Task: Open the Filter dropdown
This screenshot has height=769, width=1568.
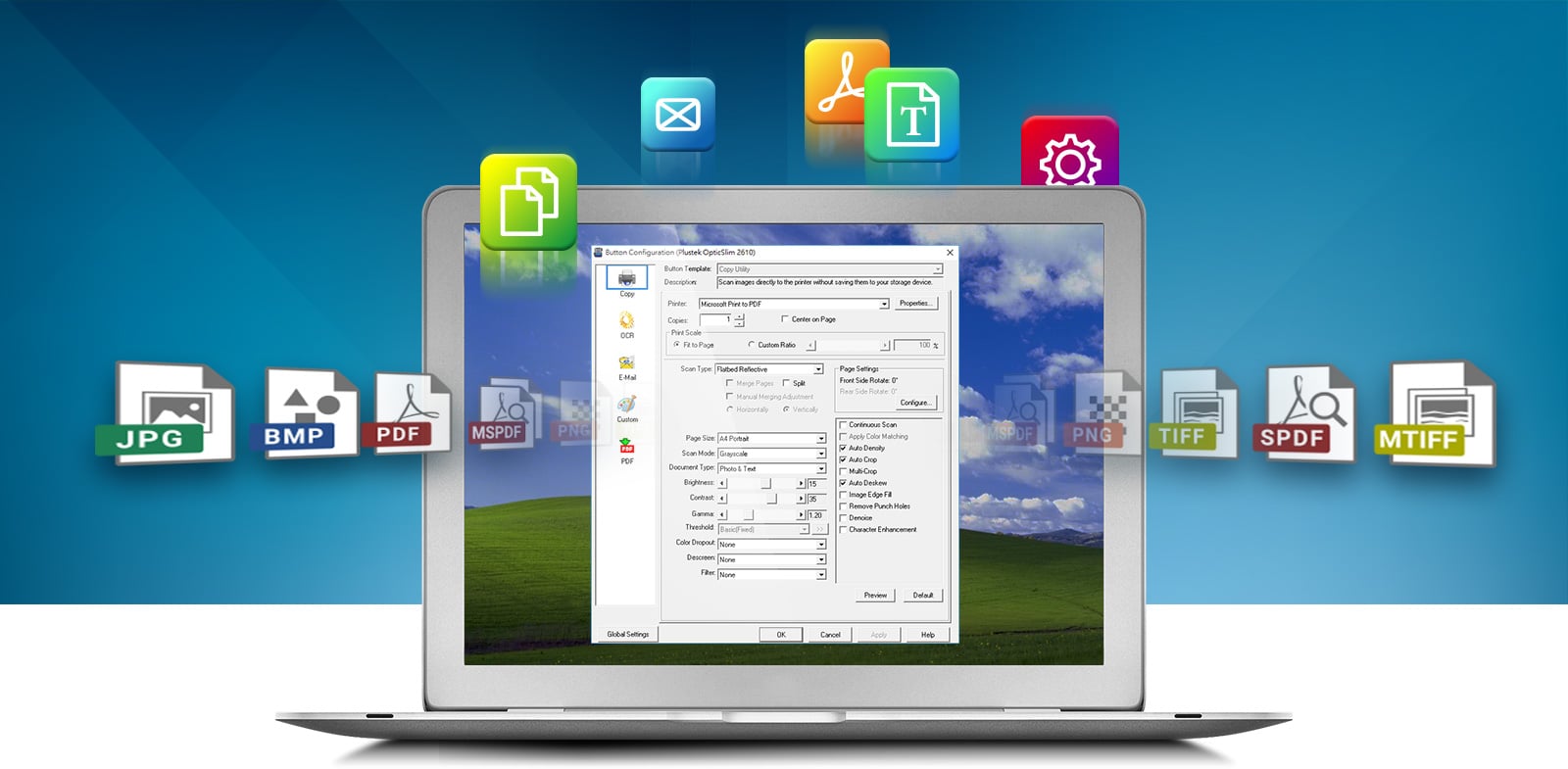Action: tap(772, 575)
